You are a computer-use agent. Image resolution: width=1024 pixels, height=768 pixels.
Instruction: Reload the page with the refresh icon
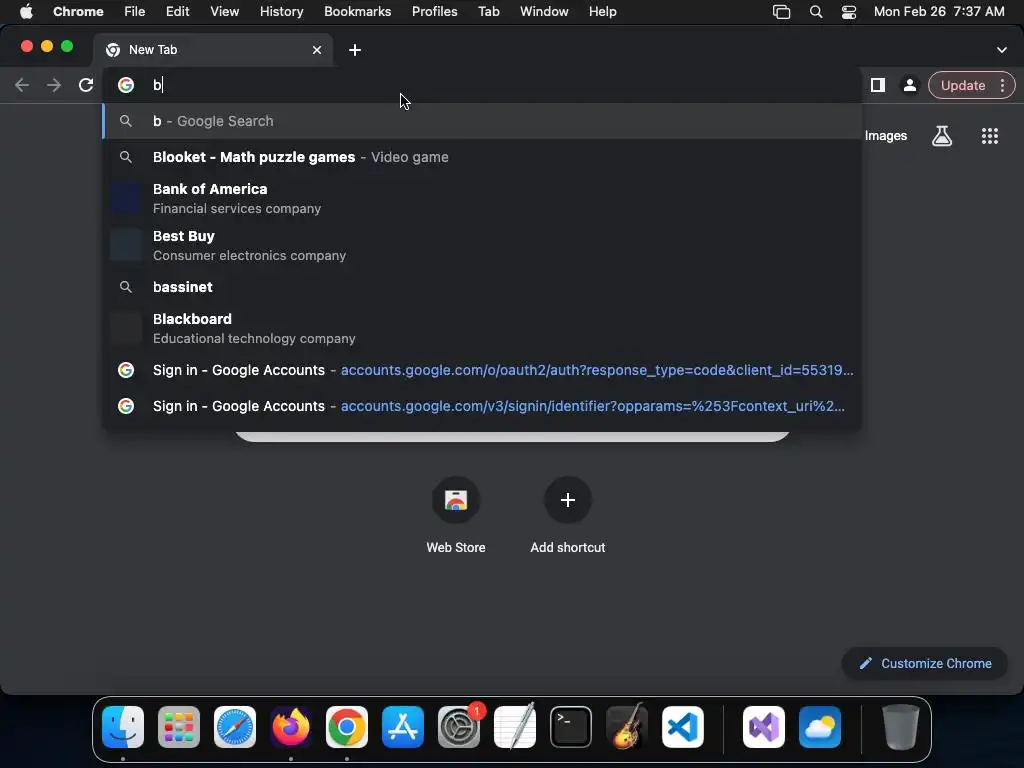point(86,85)
